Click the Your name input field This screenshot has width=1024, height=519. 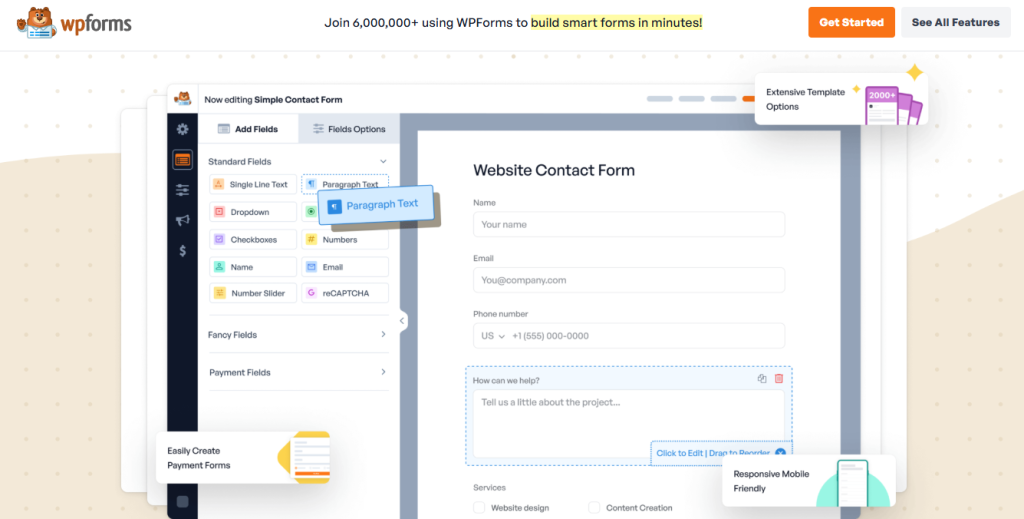(x=629, y=225)
